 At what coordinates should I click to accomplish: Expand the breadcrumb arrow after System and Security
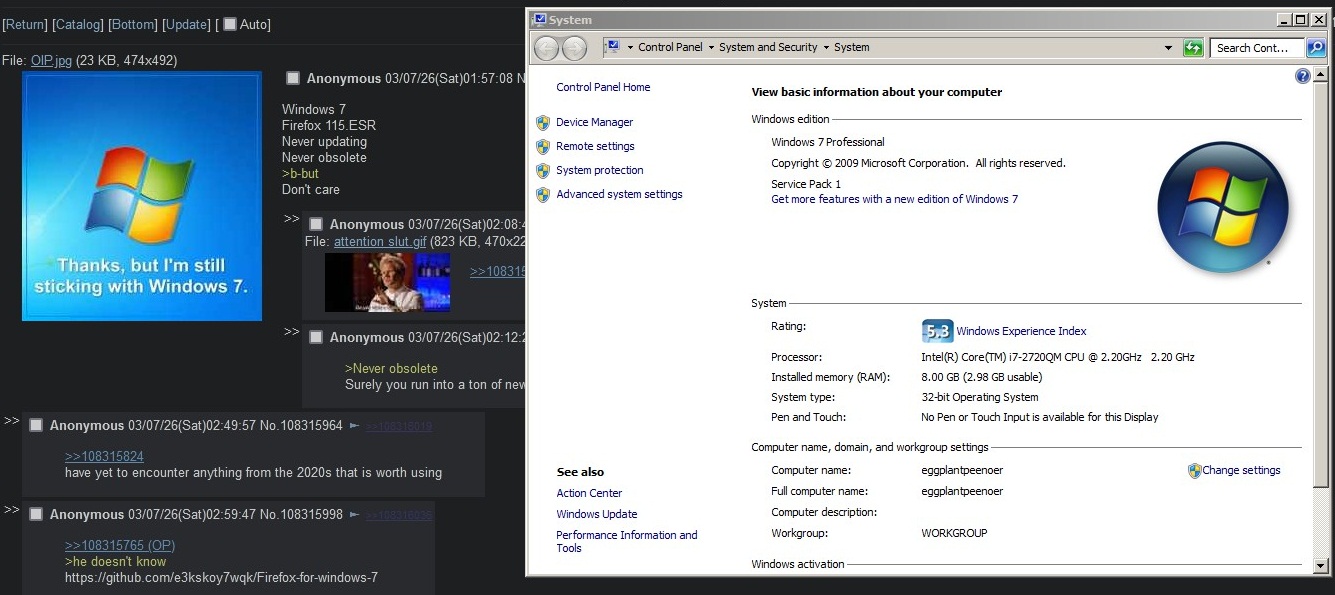pos(826,48)
